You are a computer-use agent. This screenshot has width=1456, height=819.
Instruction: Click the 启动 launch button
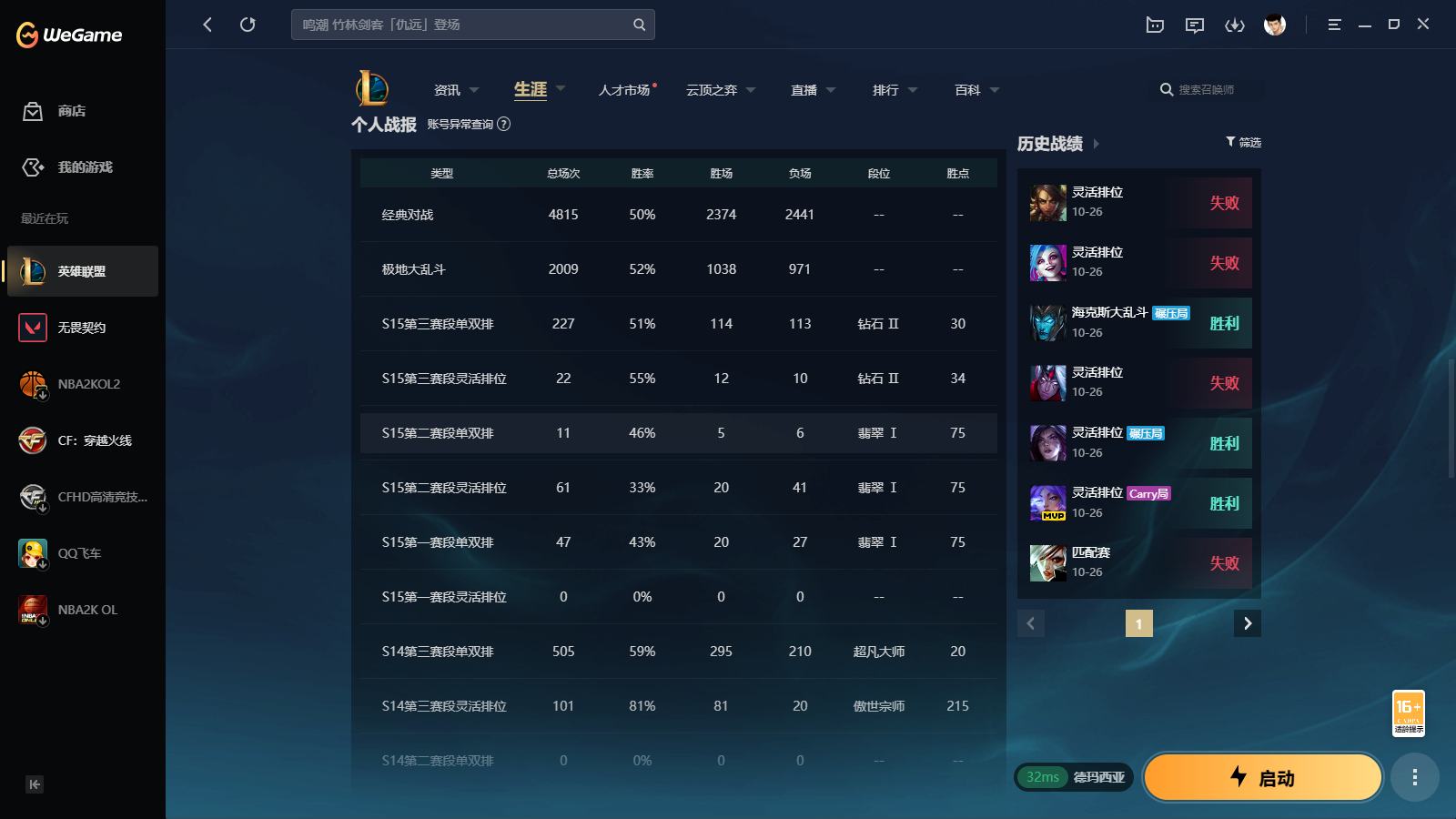coord(1263,777)
